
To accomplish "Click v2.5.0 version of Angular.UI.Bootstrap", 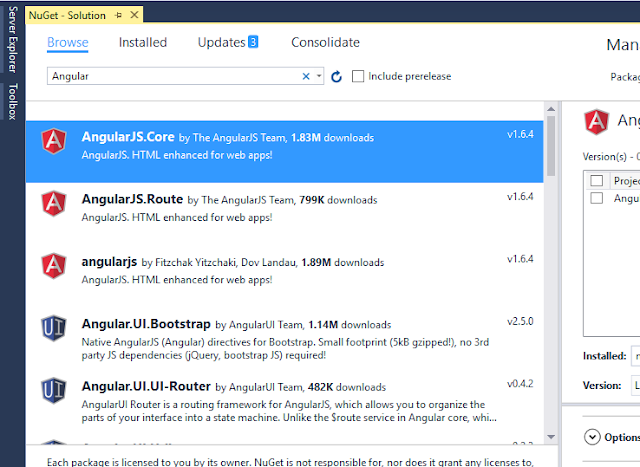I will coord(520,321).
